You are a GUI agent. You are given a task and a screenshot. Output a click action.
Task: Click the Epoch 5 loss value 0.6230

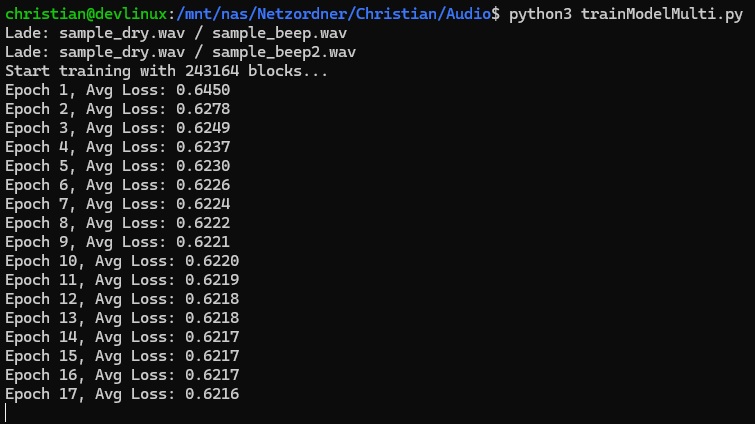203,166
